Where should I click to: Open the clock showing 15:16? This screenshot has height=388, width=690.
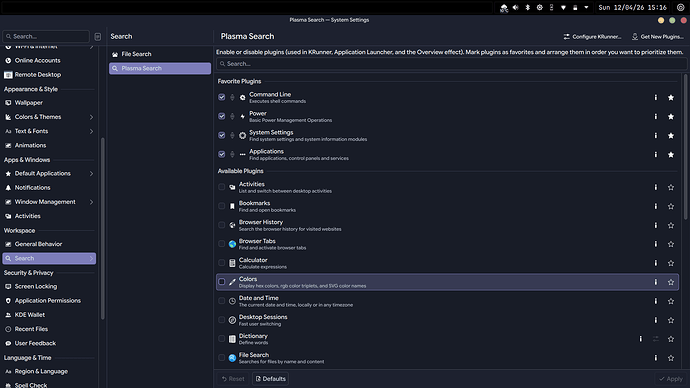coord(632,7)
